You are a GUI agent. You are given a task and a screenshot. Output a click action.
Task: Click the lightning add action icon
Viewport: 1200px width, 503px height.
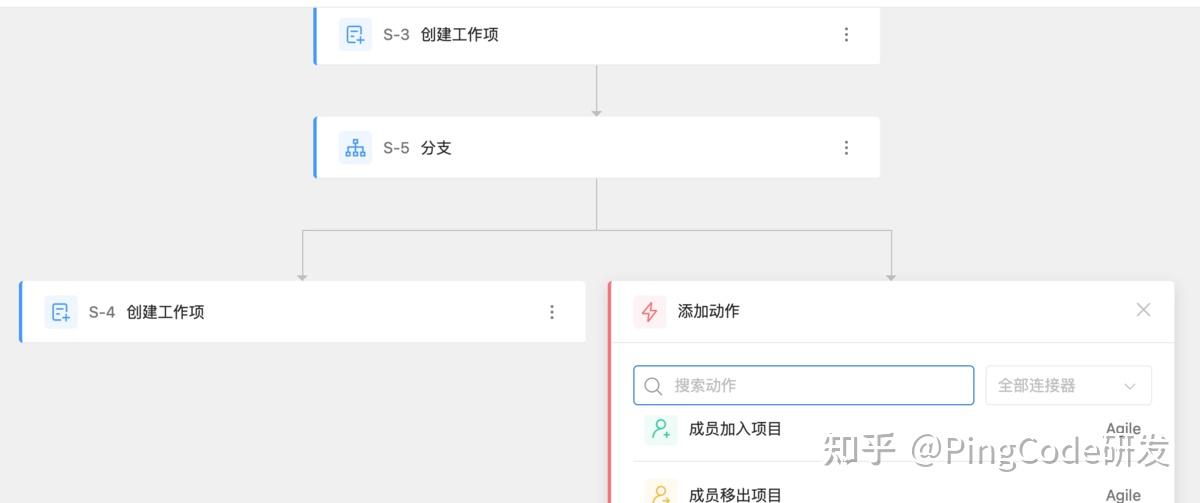tap(650, 312)
